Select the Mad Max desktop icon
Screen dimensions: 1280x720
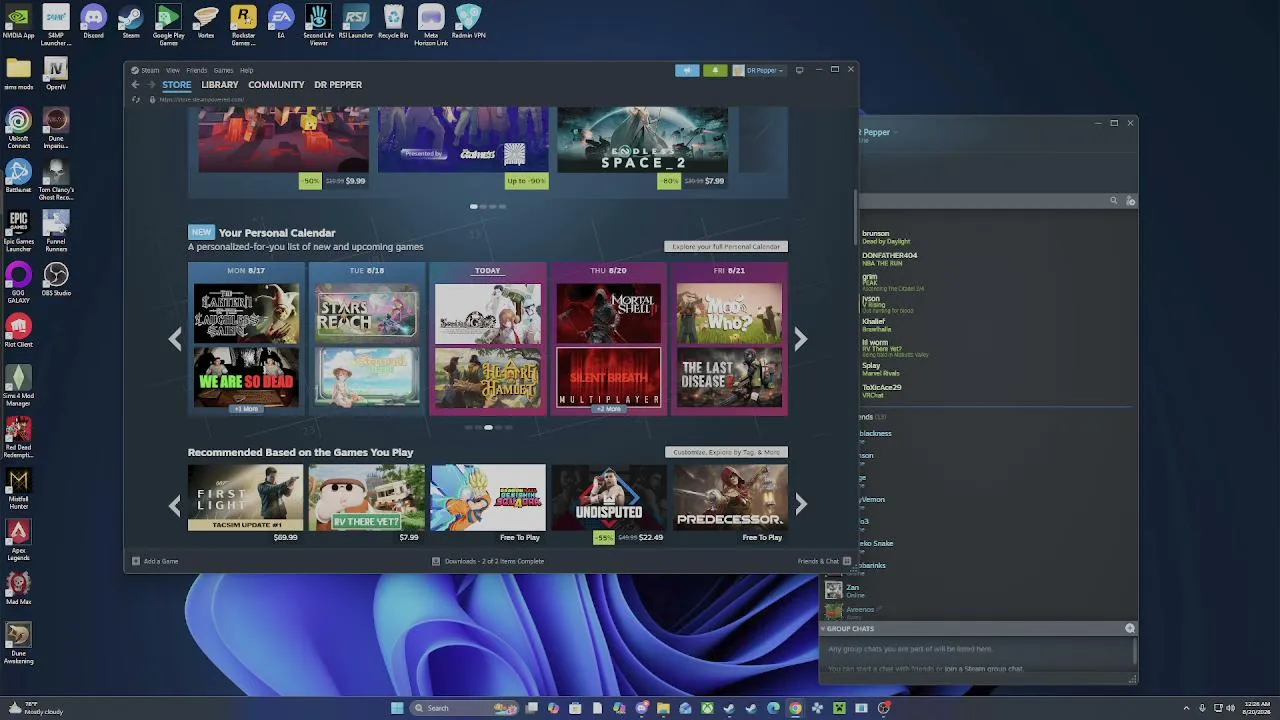pyautogui.click(x=18, y=588)
